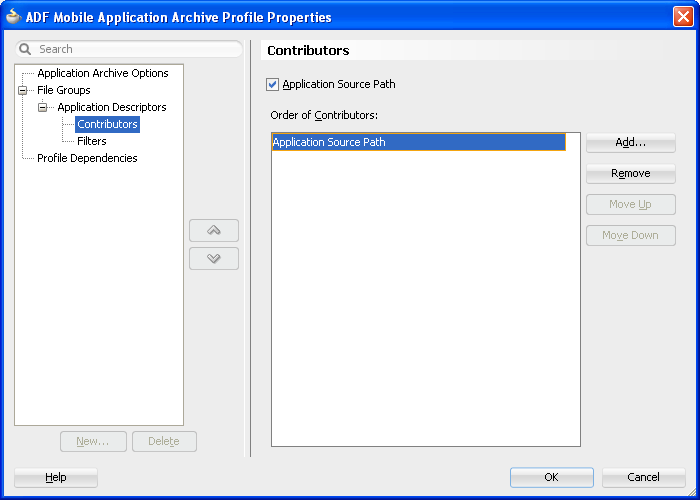
Task: Click the Move Up button
Action: (630, 204)
